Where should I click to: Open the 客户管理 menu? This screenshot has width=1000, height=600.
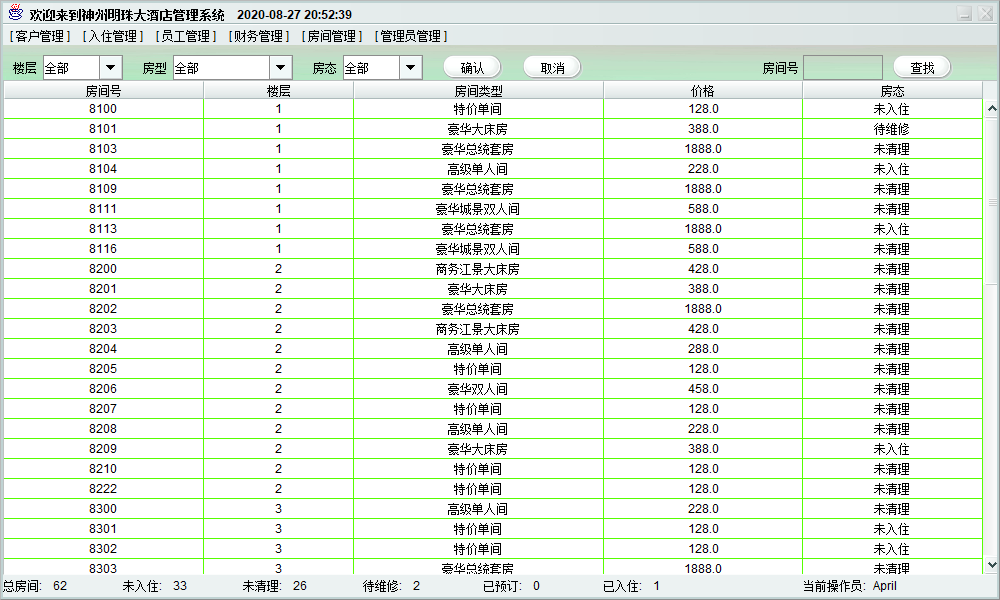(40, 36)
